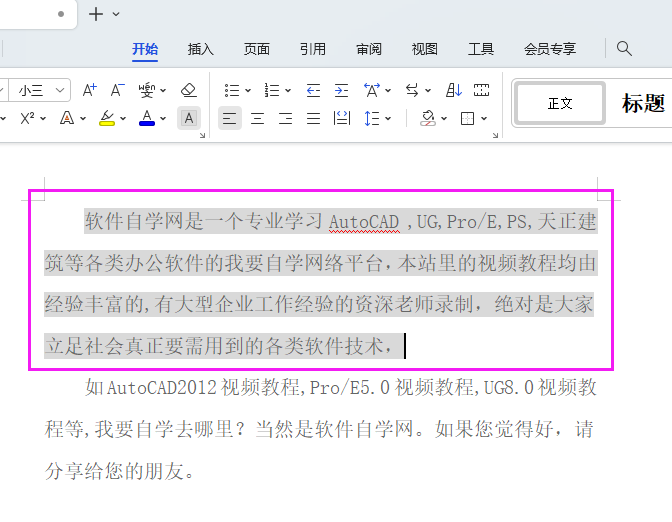Click the distributed alignment icon
The width and height of the screenshot is (672, 522).
[342, 118]
